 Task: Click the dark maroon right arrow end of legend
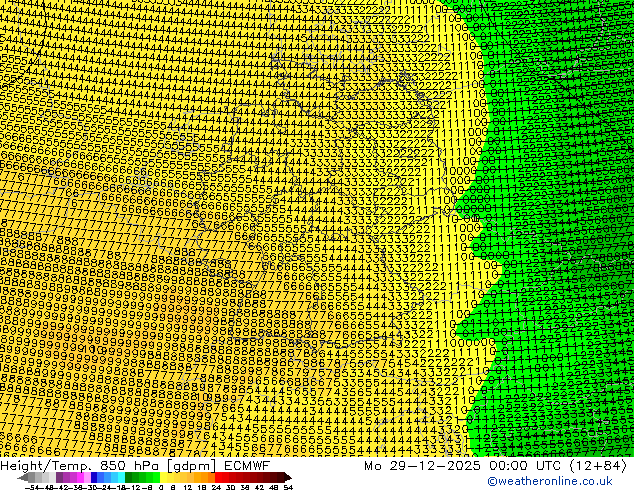pyautogui.click(x=288, y=478)
